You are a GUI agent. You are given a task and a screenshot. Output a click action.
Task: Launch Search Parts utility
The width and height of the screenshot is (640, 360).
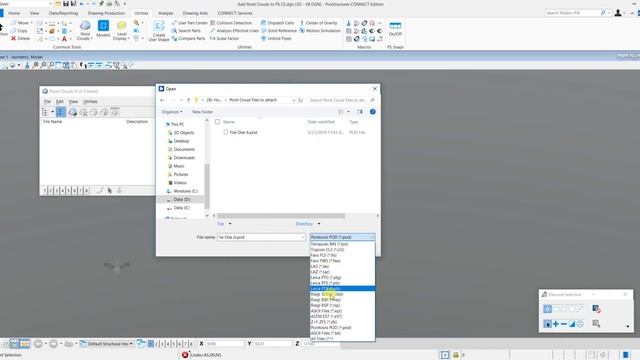tap(186, 31)
